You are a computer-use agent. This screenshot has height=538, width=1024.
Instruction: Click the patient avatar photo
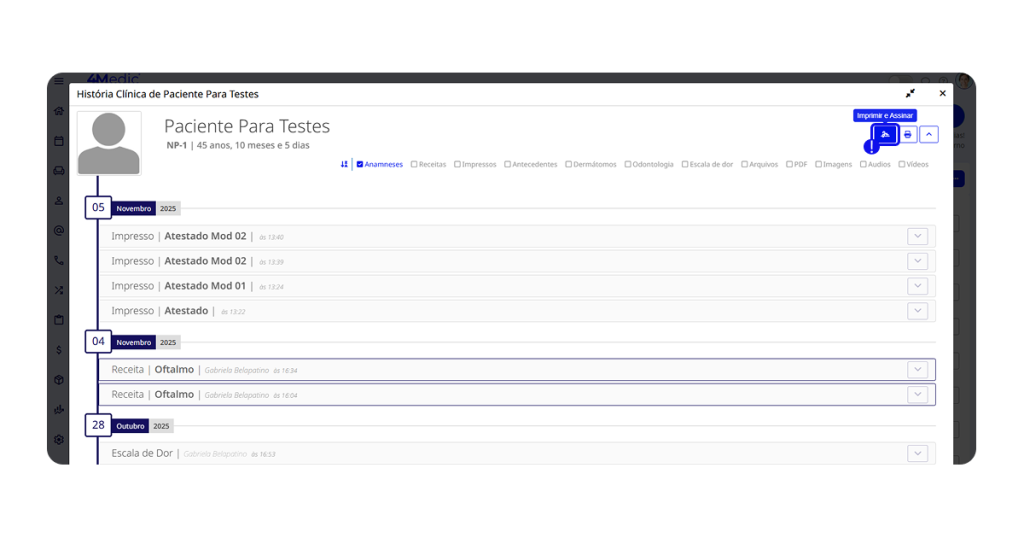point(109,143)
